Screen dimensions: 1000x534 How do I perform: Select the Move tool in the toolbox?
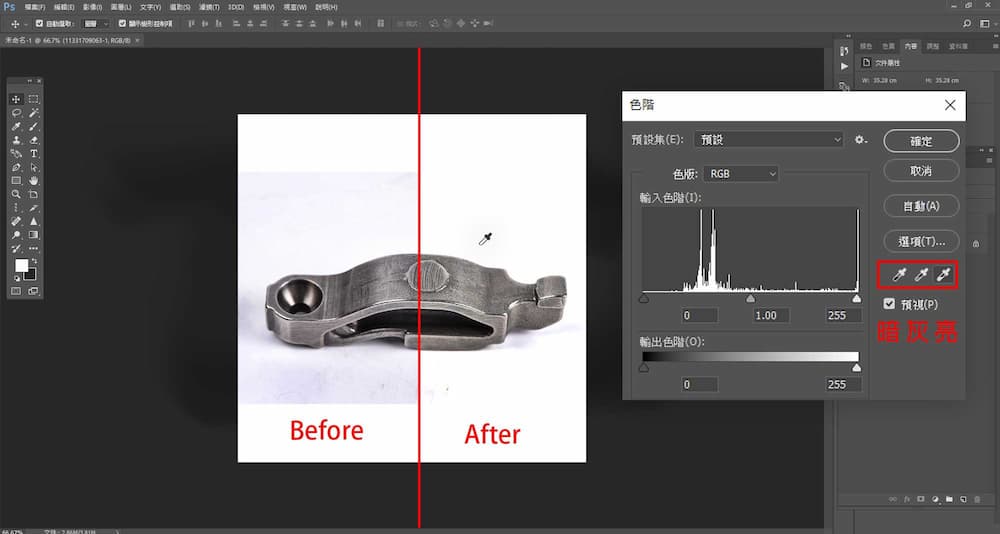(x=16, y=99)
